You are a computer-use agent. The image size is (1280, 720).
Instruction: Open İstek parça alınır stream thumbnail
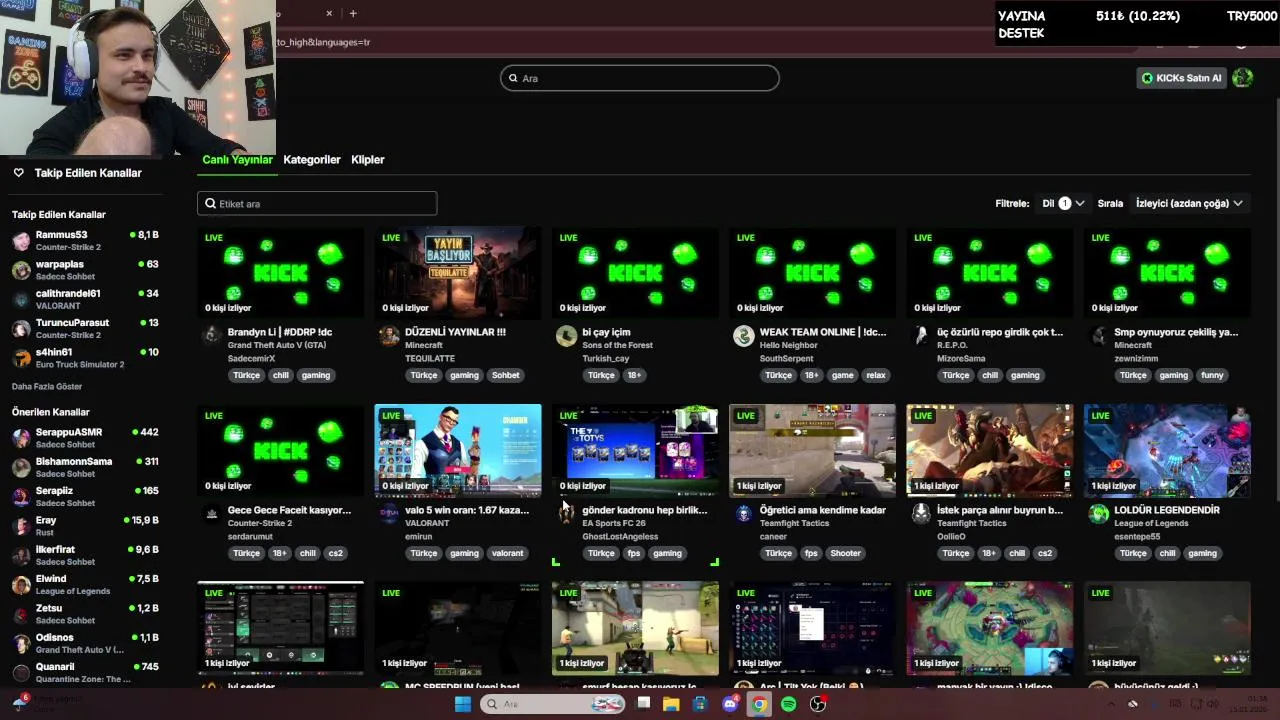990,451
